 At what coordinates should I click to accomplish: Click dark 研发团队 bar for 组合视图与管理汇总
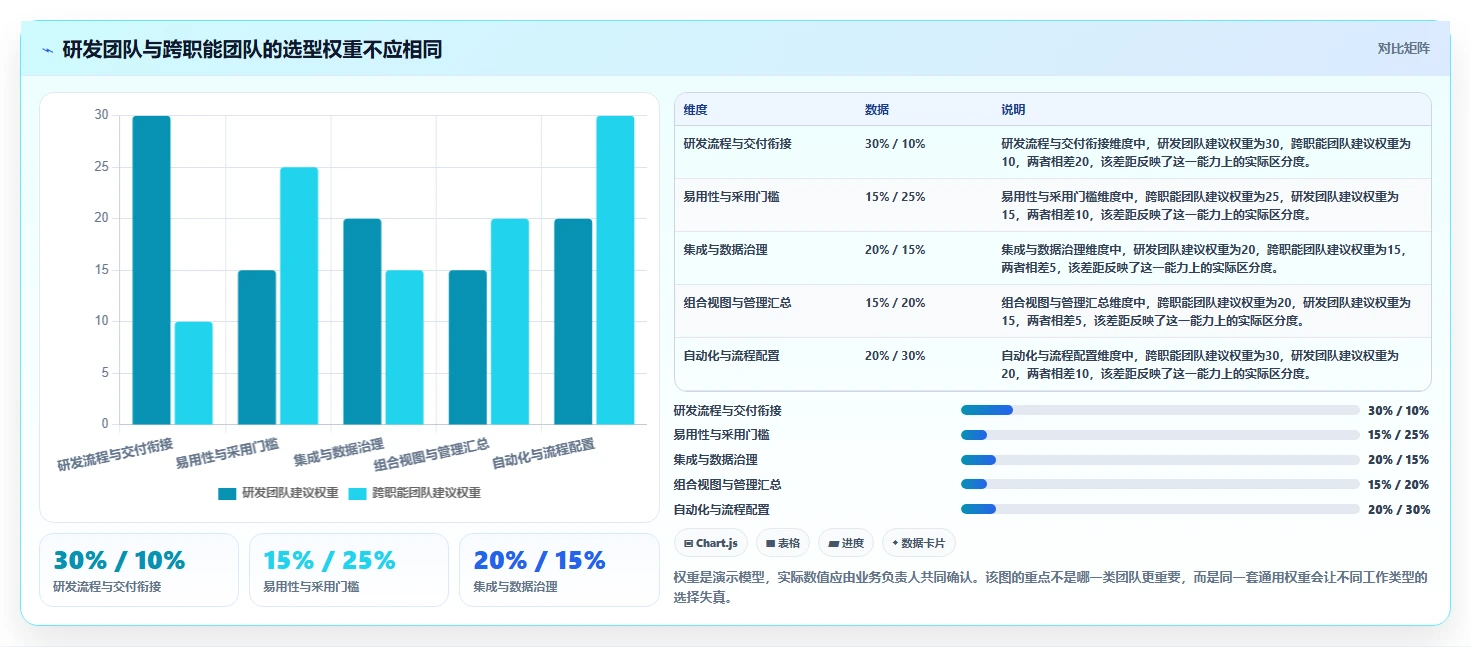click(468, 347)
